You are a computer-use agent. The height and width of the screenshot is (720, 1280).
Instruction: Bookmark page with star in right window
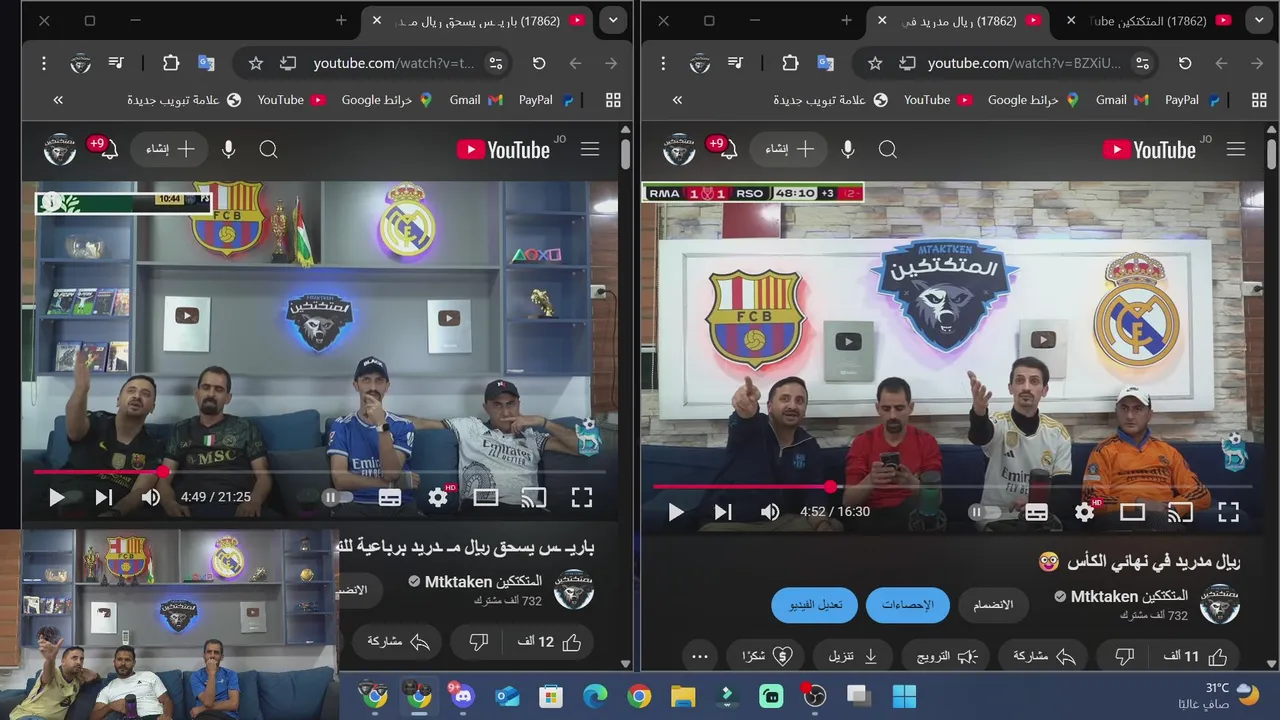[875, 63]
